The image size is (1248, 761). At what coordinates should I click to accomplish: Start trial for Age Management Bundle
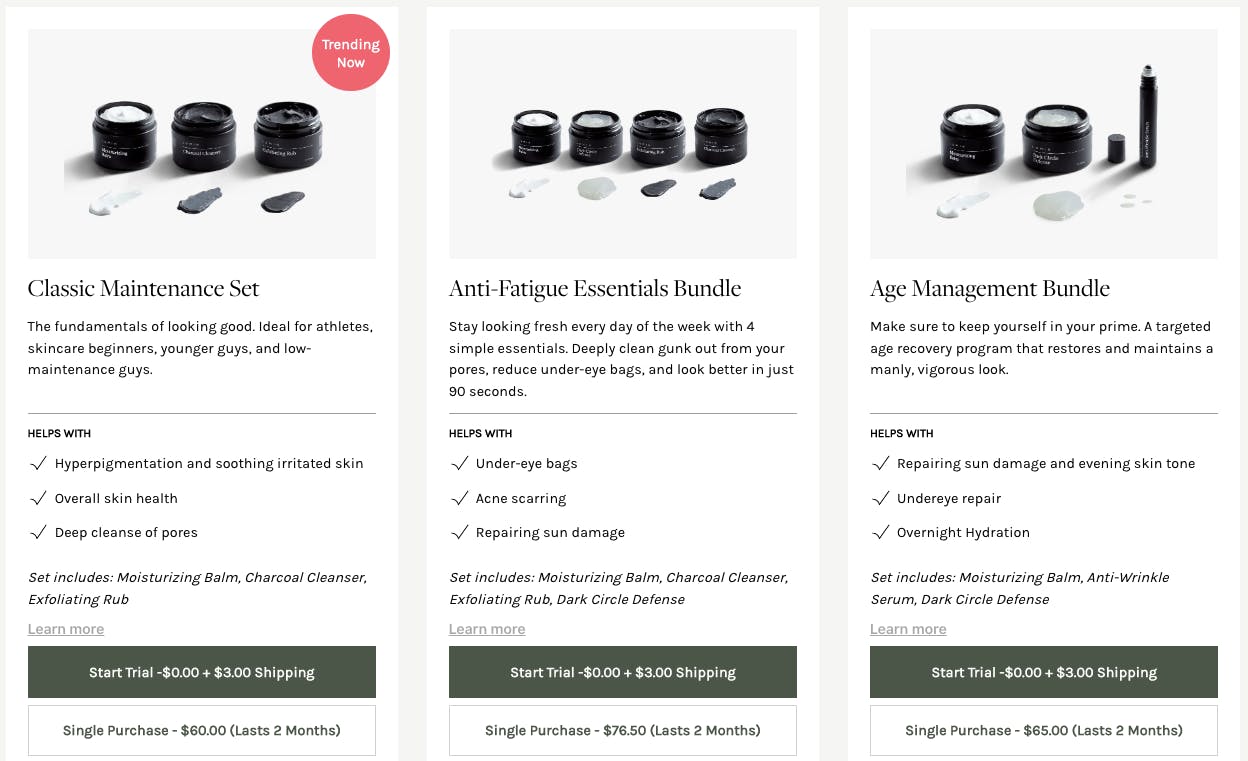[x=1044, y=672]
